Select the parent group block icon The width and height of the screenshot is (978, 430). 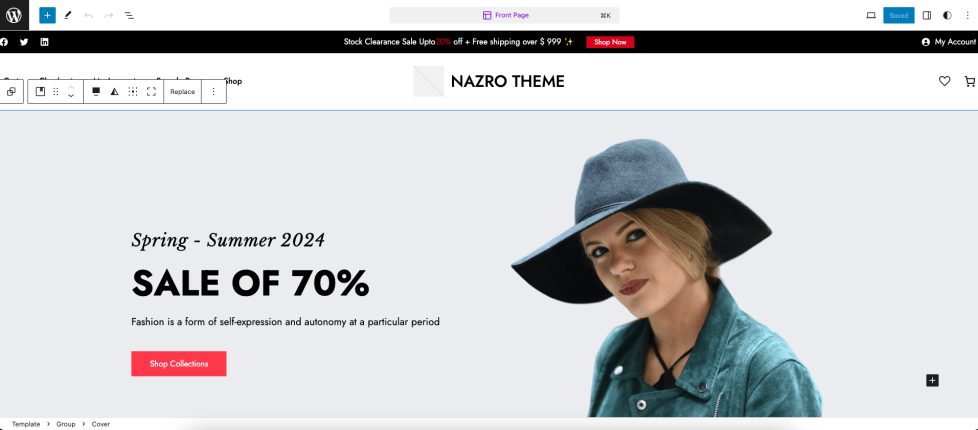11,92
